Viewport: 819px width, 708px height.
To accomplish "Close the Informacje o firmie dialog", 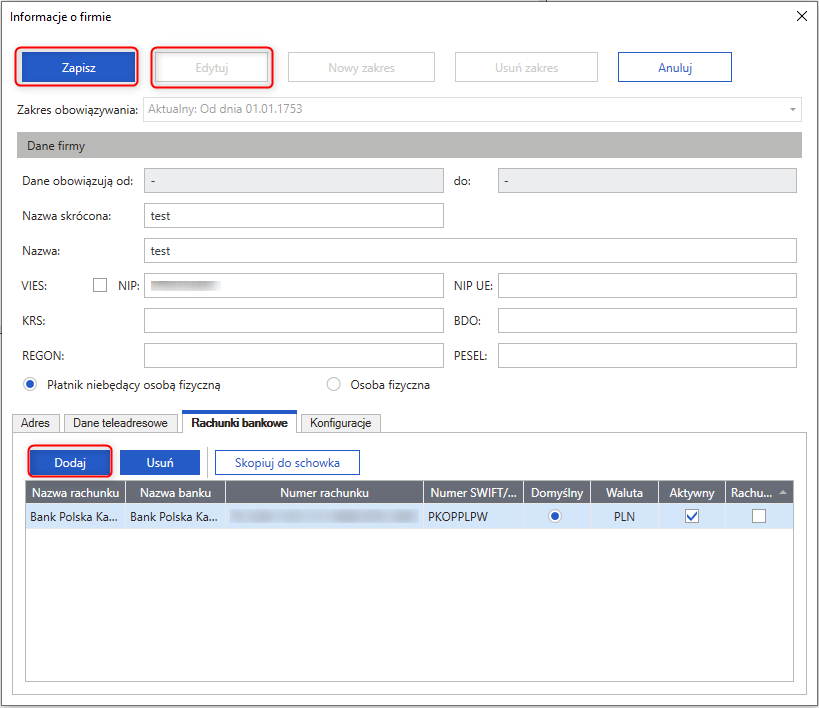I will [x=802, y=16].
